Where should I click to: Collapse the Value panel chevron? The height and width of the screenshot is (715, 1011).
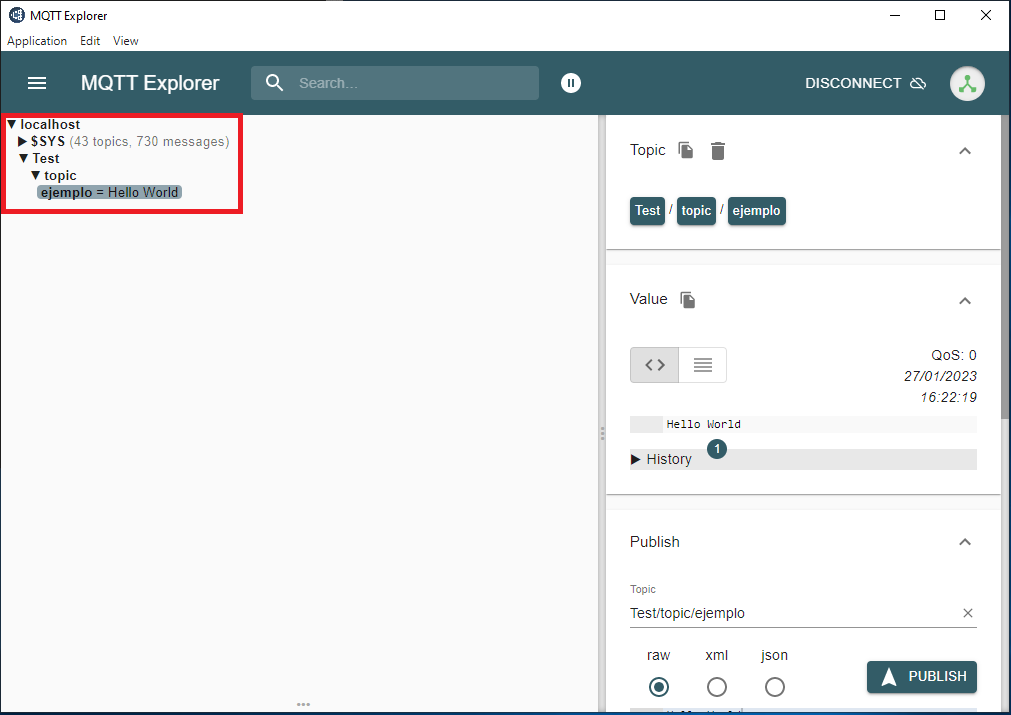(x=965, y=301)
